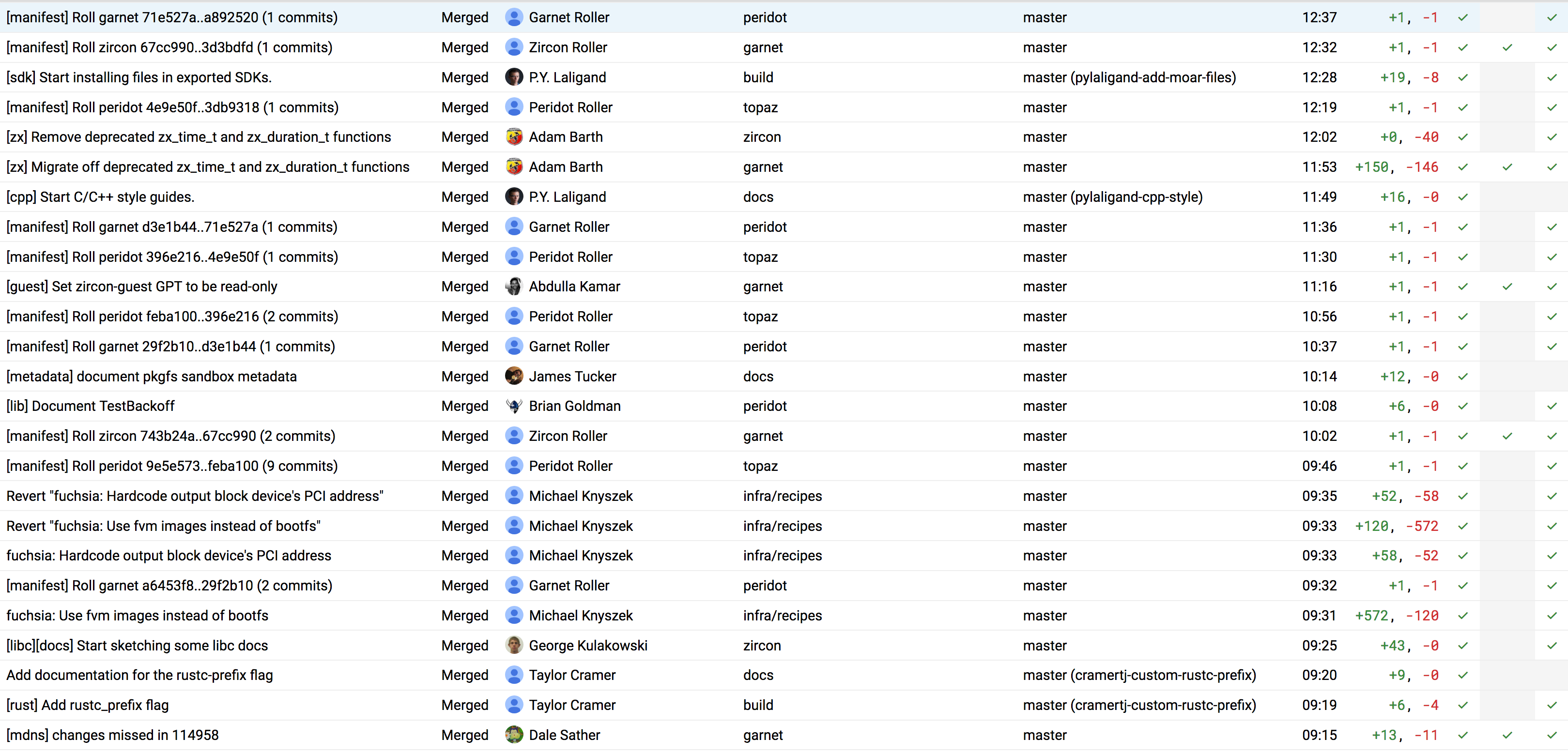Image resolution: width=1568 pixels, height=754 pixels.
Task: Open '[sdk] Start installing files in exported SDKs' change
Action: pyautogui.click(x=139, y=77)
